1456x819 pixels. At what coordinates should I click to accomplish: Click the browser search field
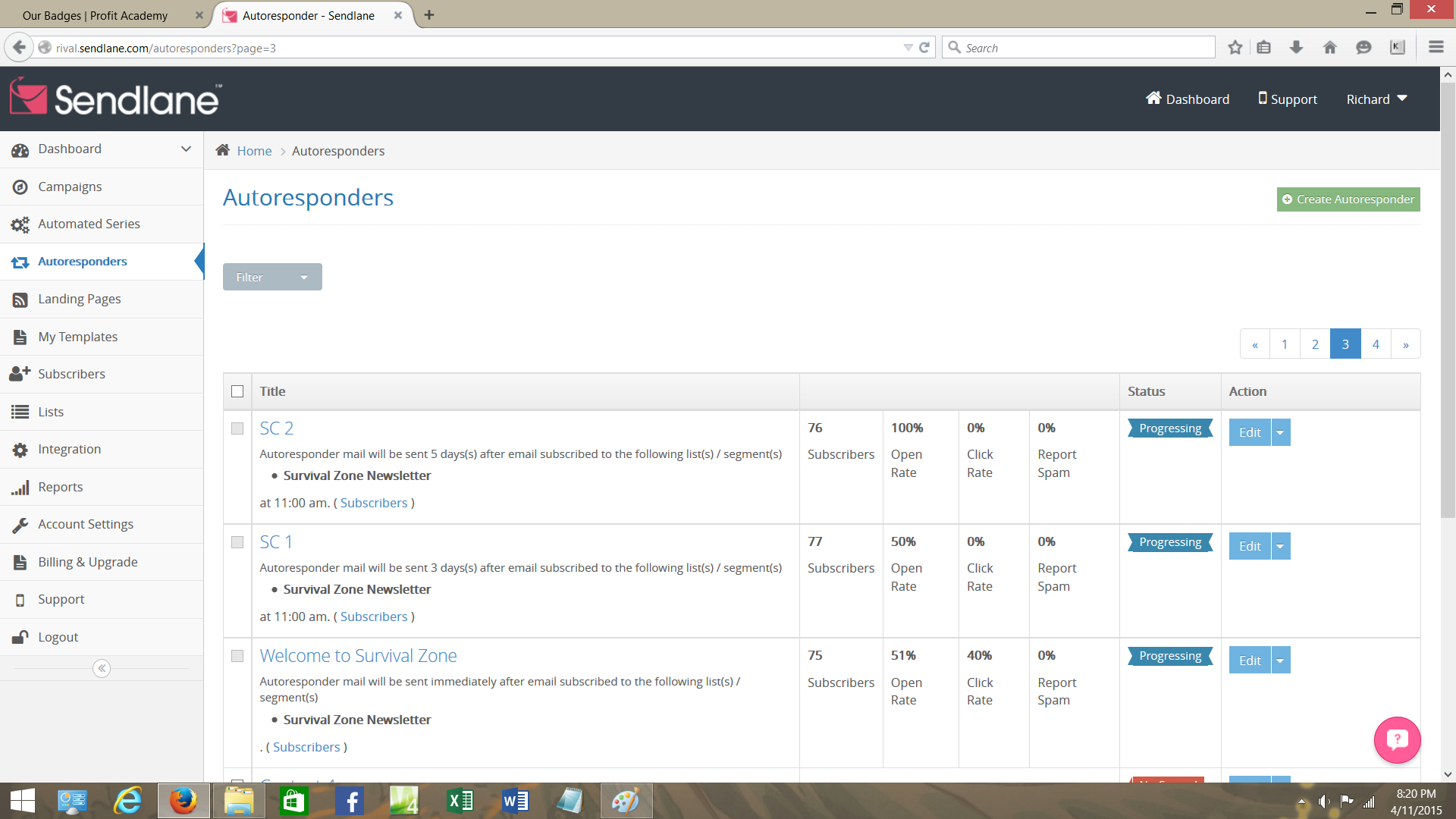tap(1078, 47)
